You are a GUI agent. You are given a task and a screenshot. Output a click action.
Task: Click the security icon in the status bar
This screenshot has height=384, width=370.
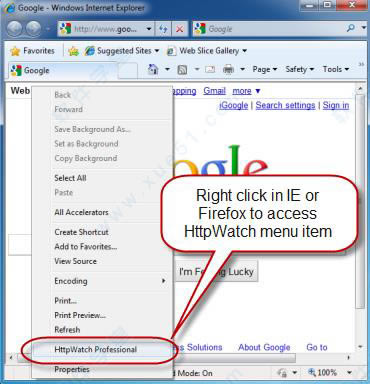click(x=282, y=373)
